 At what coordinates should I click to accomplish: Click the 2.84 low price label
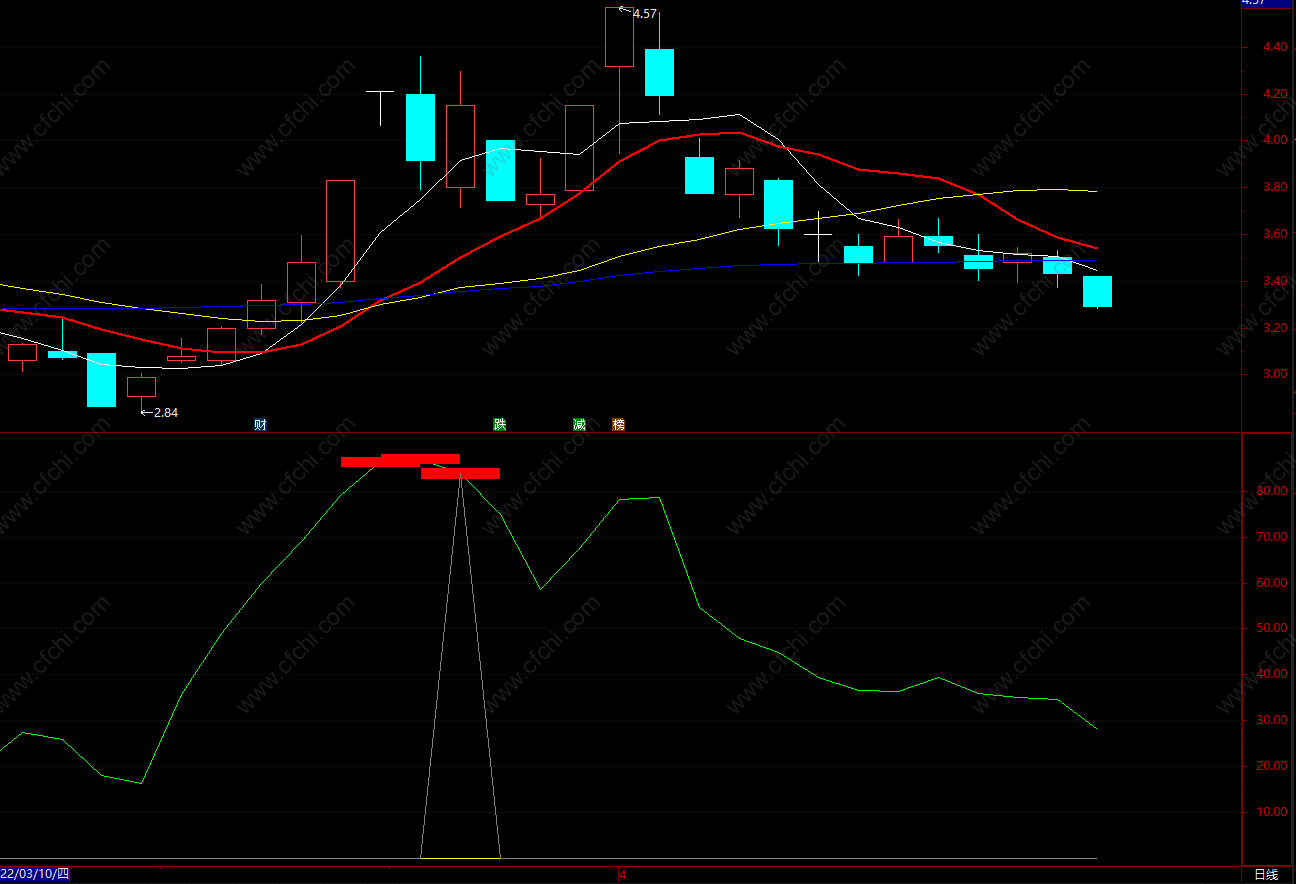(166, 412)
